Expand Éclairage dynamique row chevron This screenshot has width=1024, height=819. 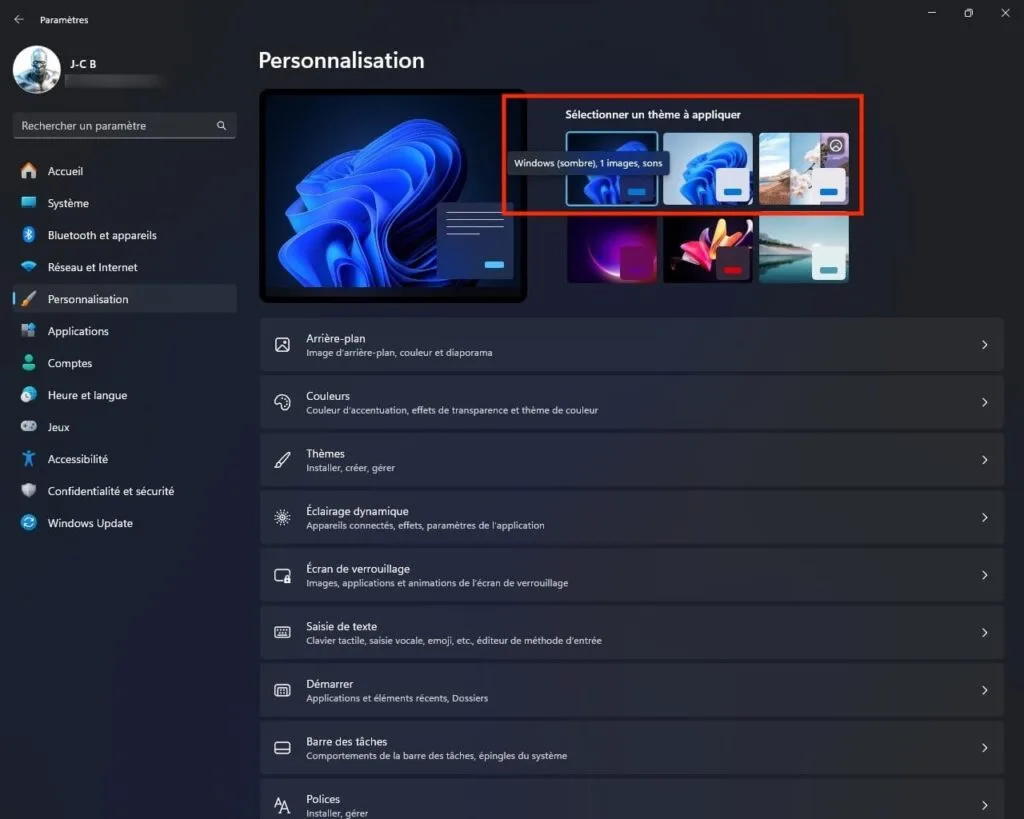coord(984,517)
